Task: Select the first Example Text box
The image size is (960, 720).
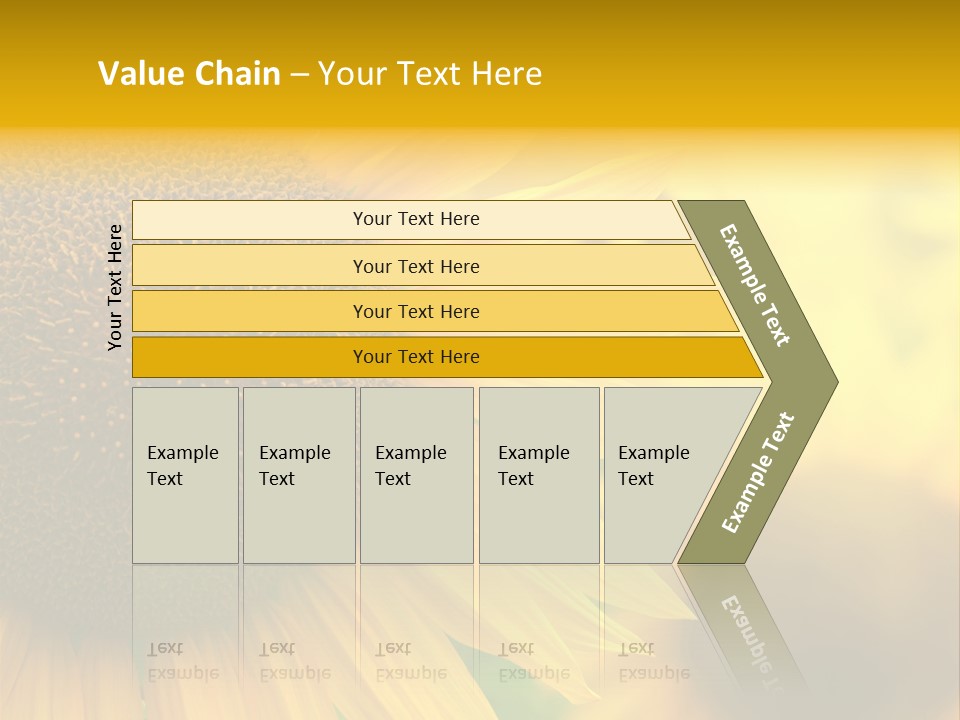Action: tap(185, 475)
